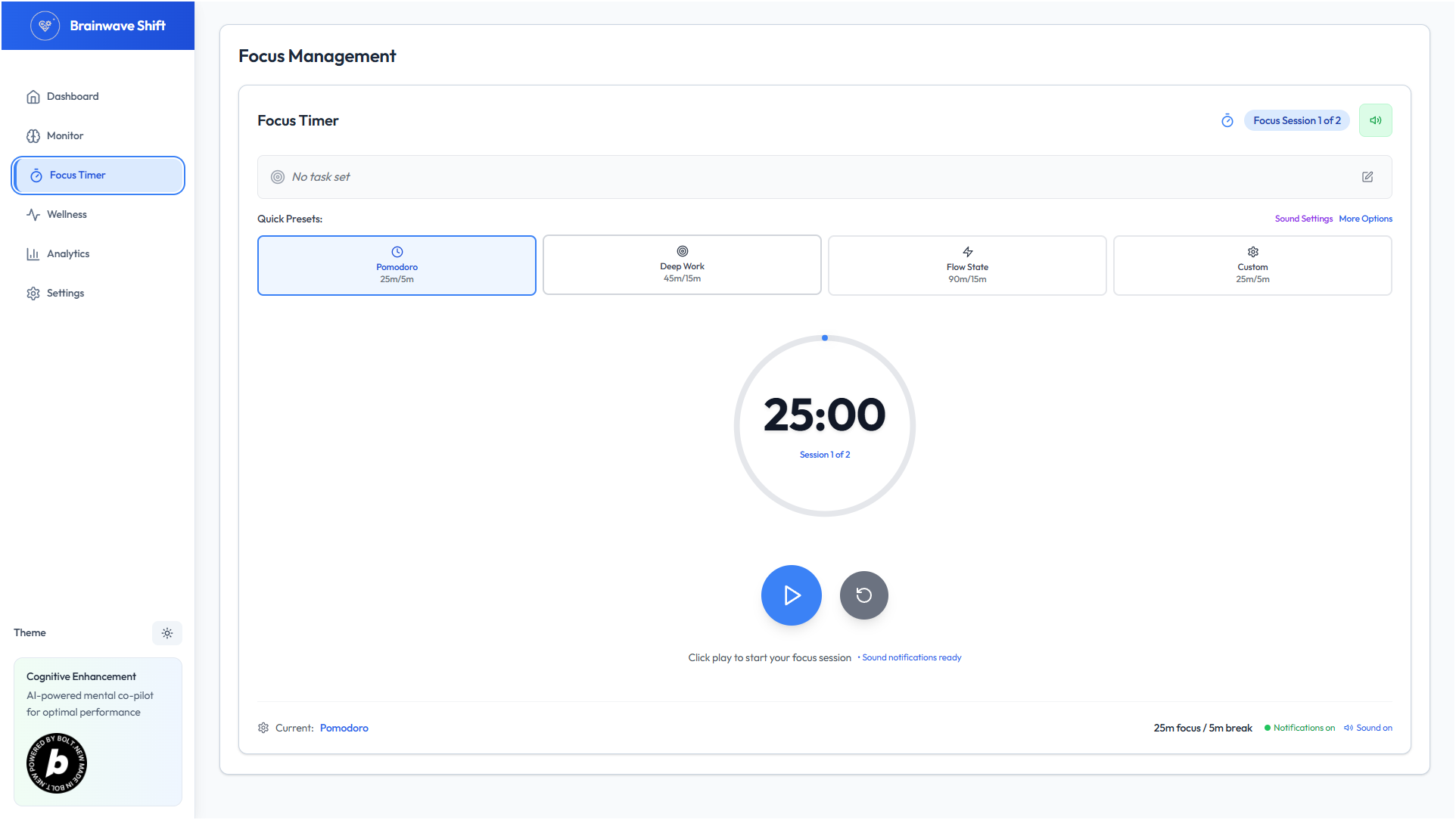Click the gear icon beside Current Pomodoro
The image size is (1456, 820).
pos(263,728)
